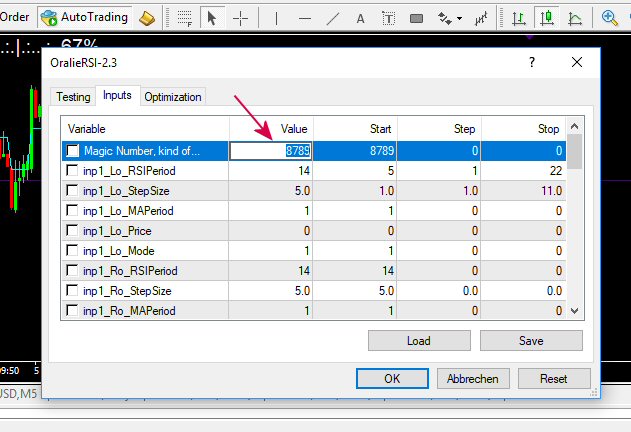631x432 pixels.
Task: Click the inputs list scrollbar thumb
Action: 575,152
